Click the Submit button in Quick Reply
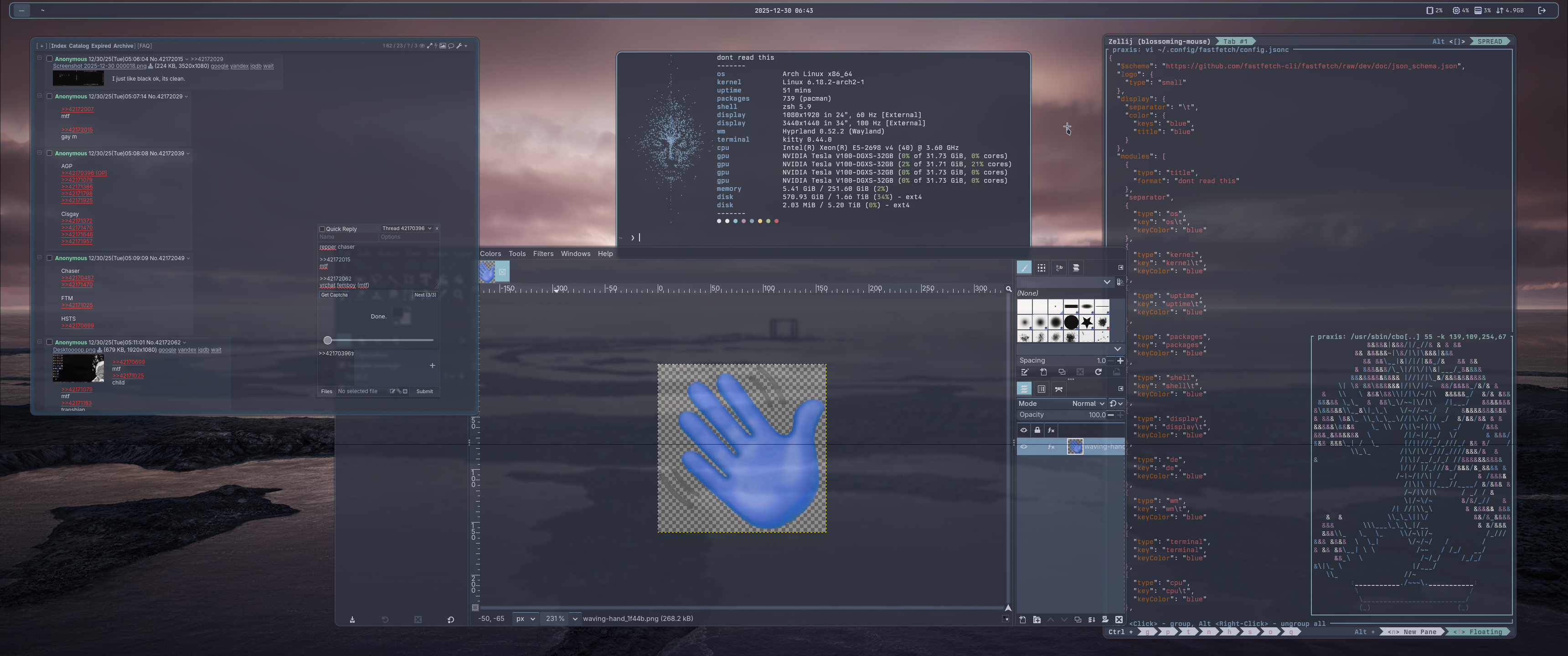The image size is (1568, 656). click(x=424, y=391)
